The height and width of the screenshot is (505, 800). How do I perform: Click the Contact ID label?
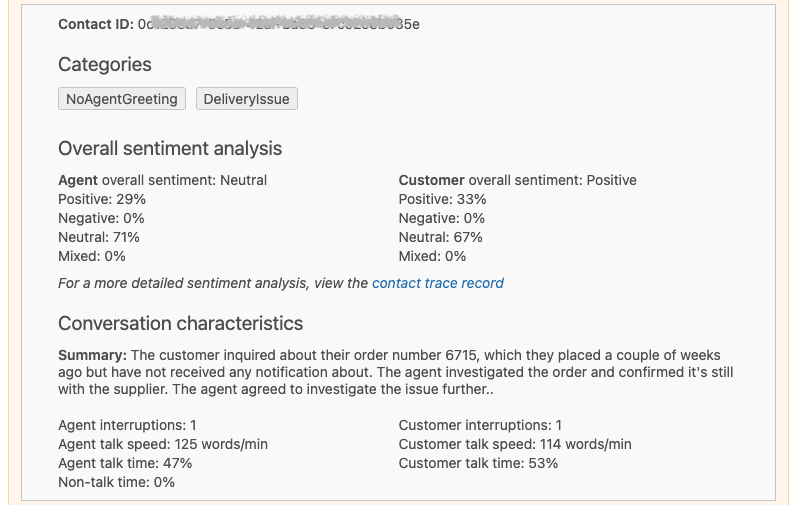pyautogui.click(x=95, y=23)
